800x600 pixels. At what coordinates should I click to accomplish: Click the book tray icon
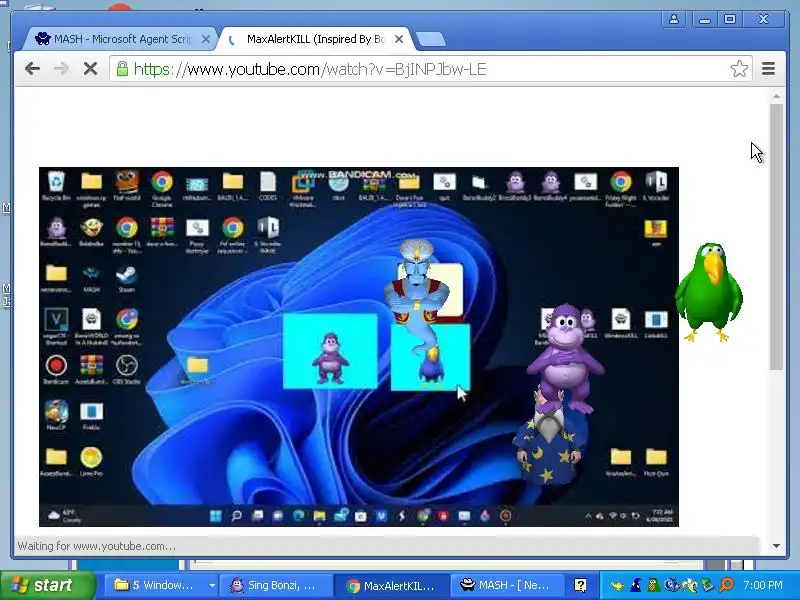708,585
